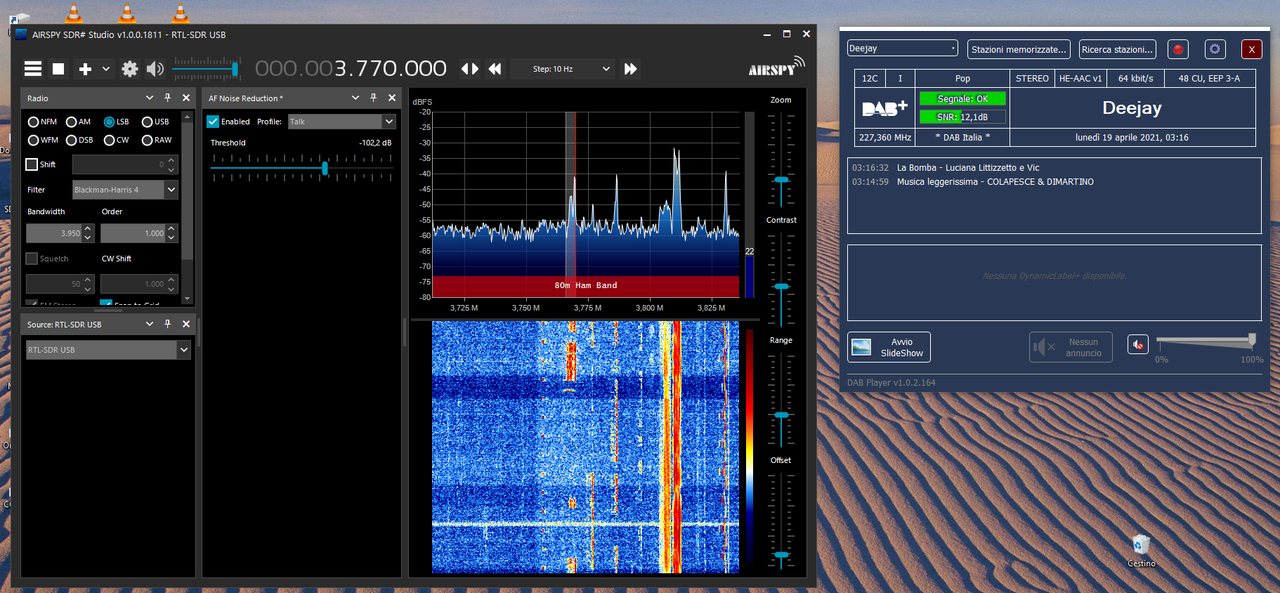Click the tuning style double-arrow icon
This screenshot has height=593, width=1280.
coord(469,69)
